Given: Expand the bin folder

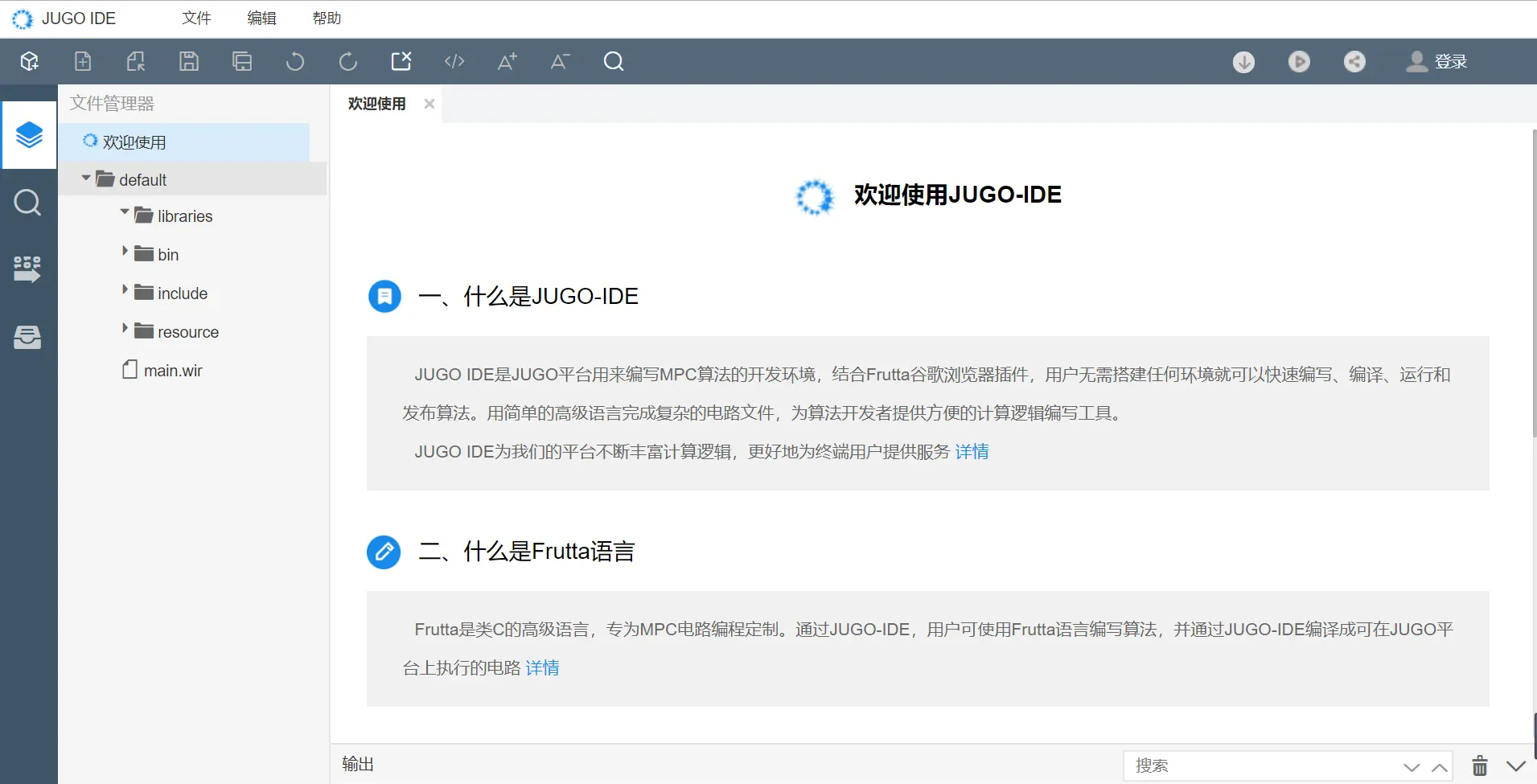Looking at the screenshot, I should [125, 251].
